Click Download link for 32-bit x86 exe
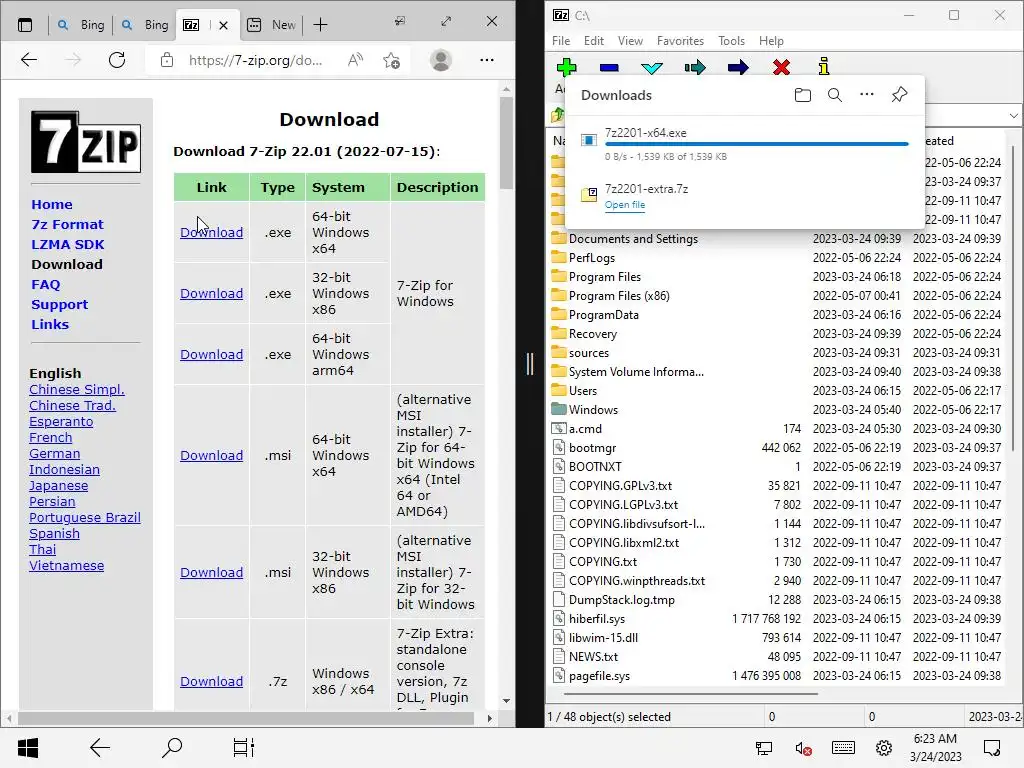This screenshot has height=768, width=1024. [x=212, y=294]
